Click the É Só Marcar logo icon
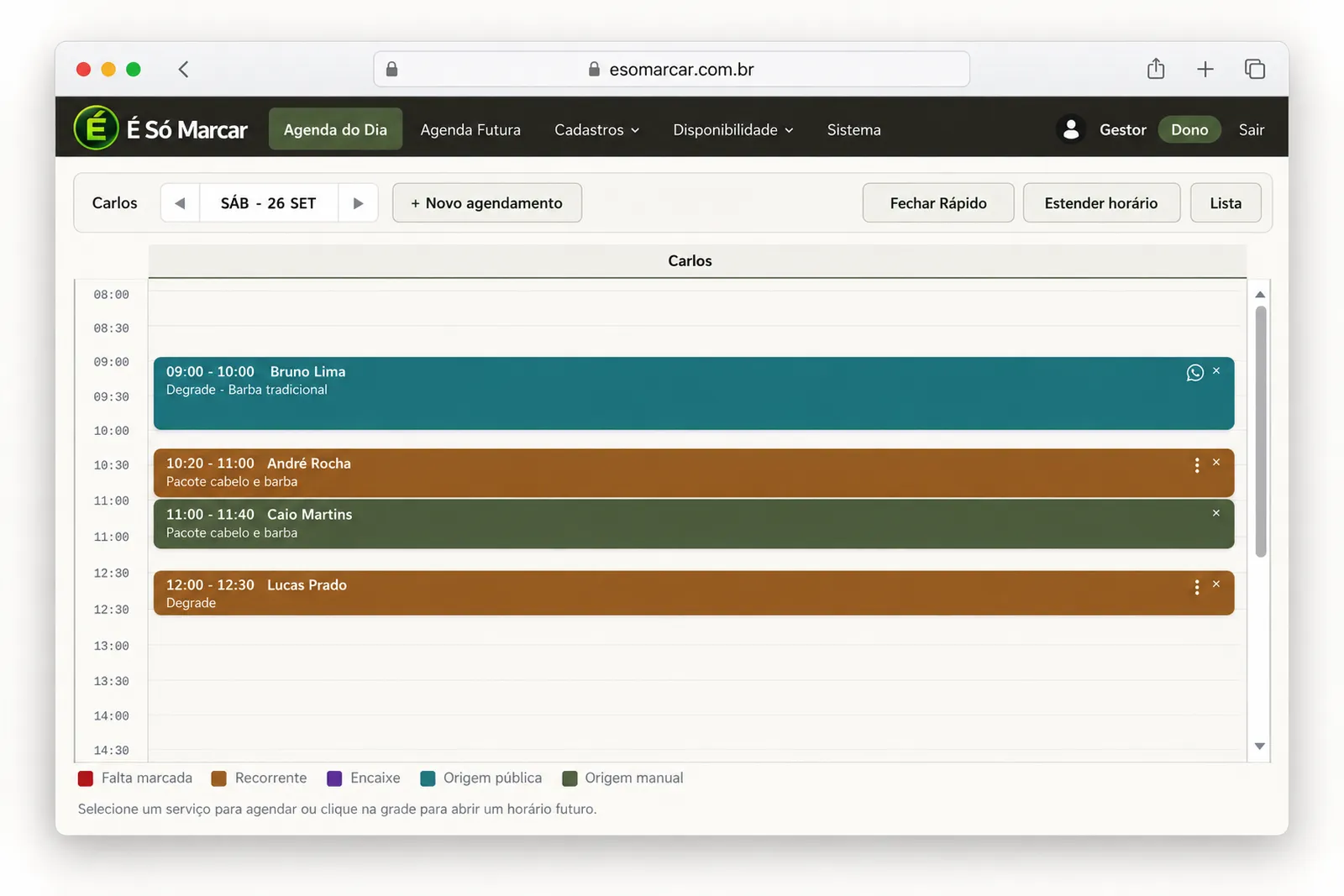The height and width of the screenshot is (896, 1344). tap(96, 128)
